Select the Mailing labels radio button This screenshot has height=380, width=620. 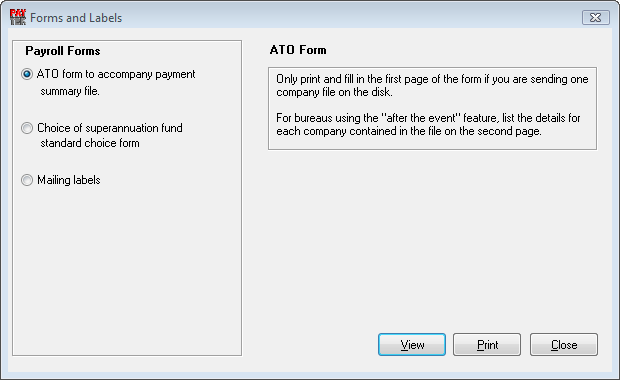point(27,180)
